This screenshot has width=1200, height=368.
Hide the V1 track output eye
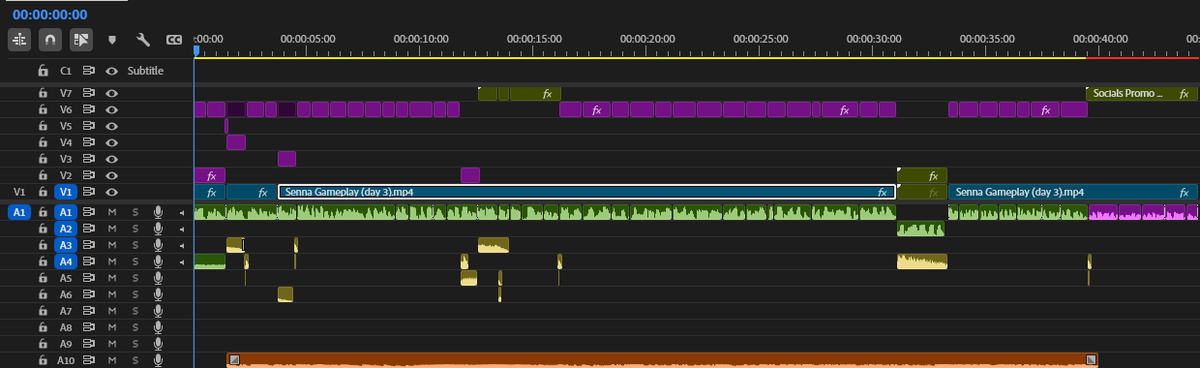[x=112, y=191]
